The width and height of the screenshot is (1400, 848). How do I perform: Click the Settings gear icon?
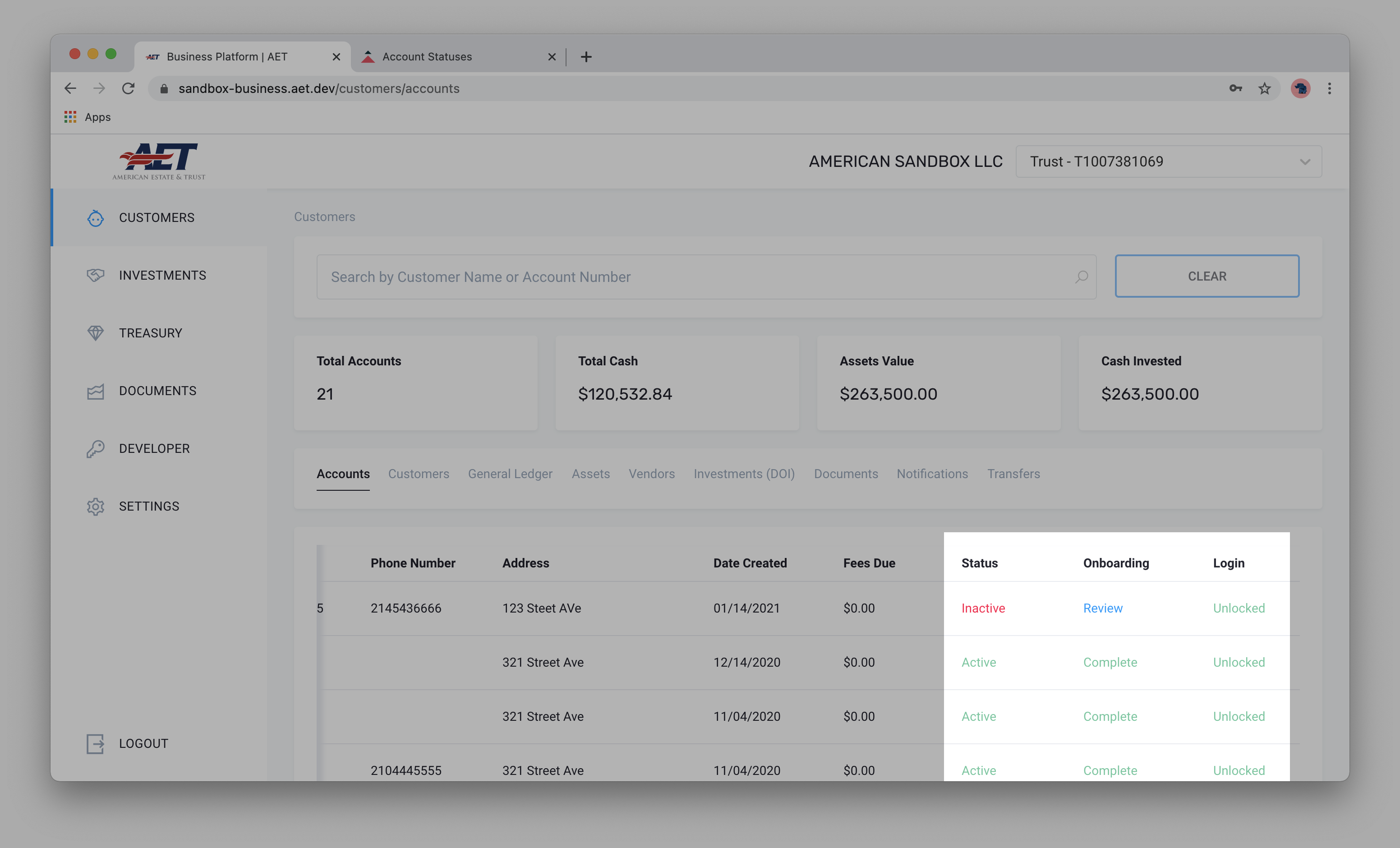(x=96, y=507)
